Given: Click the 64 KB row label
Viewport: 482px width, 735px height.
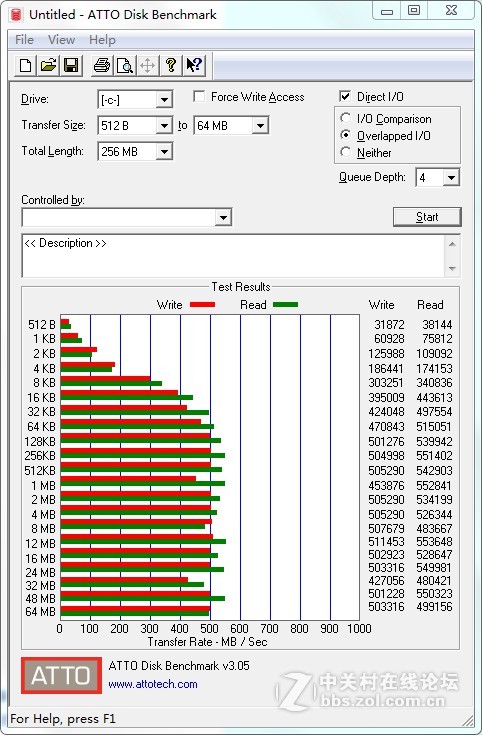Looking at the screenshot, I should click(x=41, y=427).
